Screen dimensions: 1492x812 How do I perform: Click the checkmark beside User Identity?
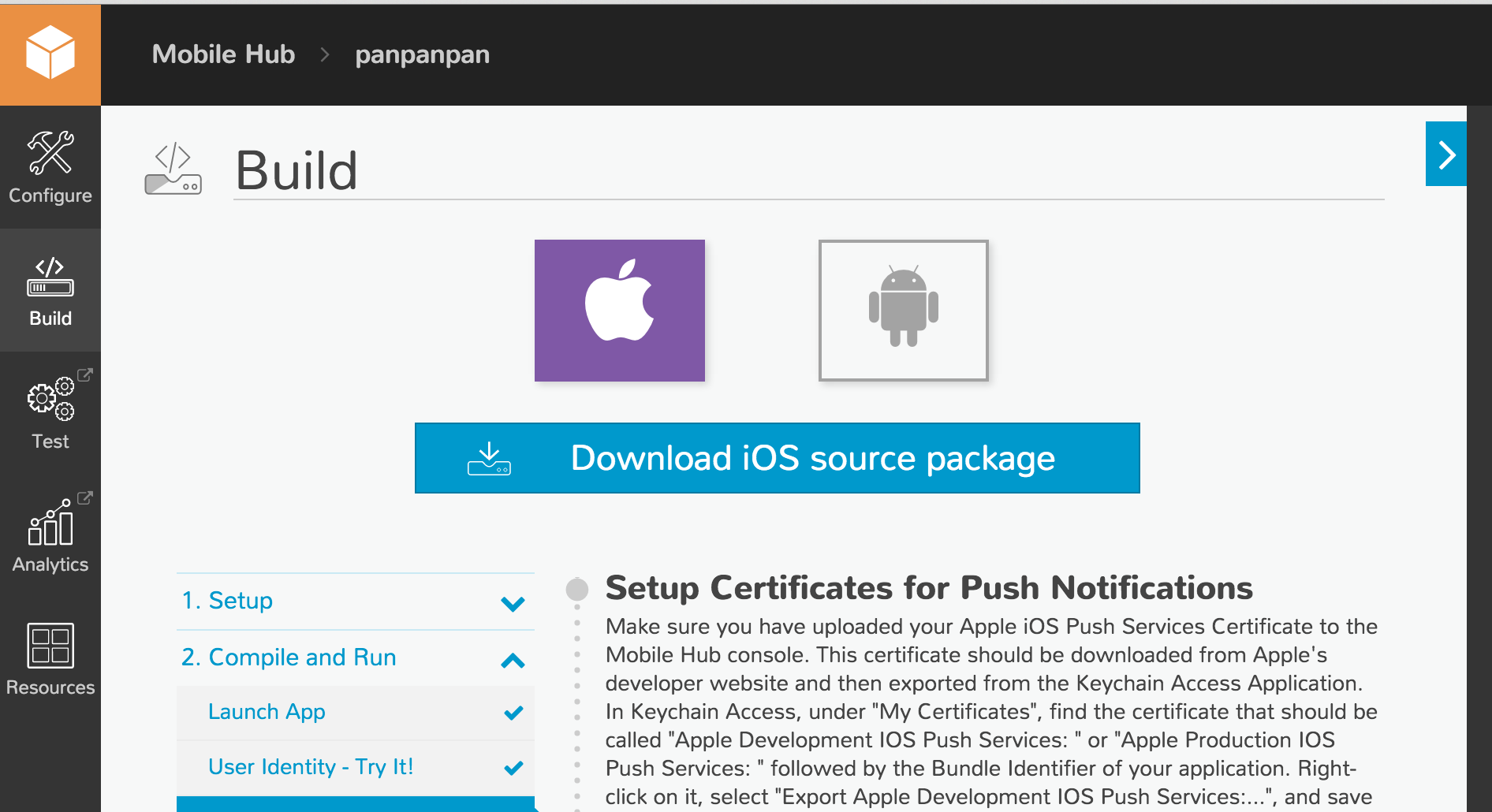(513, 768)
